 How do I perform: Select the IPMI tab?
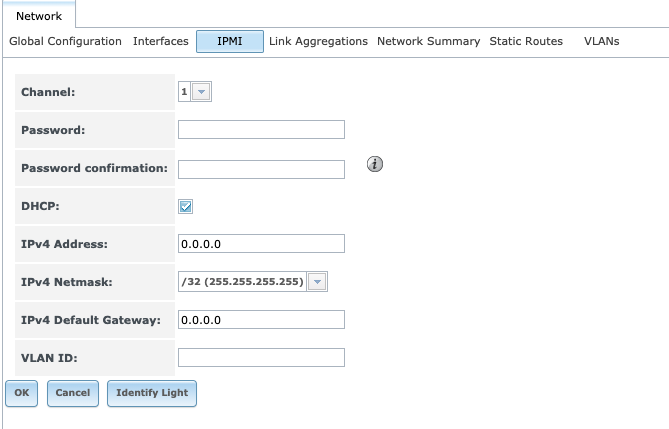click(x=229, y=41)
